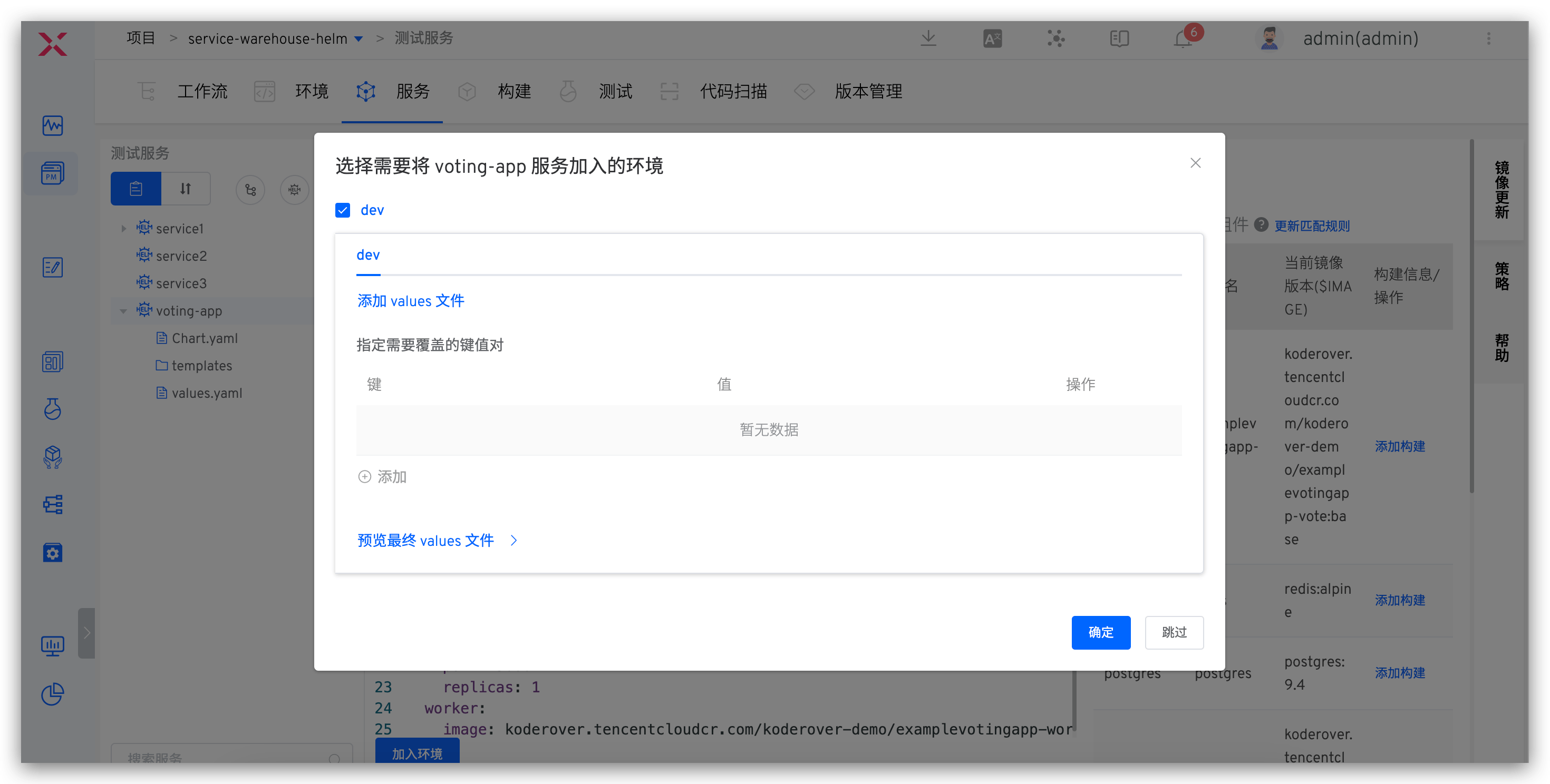Open the system settings gear sidebar icon
The image size is (1550, 784).
[53, 553]
